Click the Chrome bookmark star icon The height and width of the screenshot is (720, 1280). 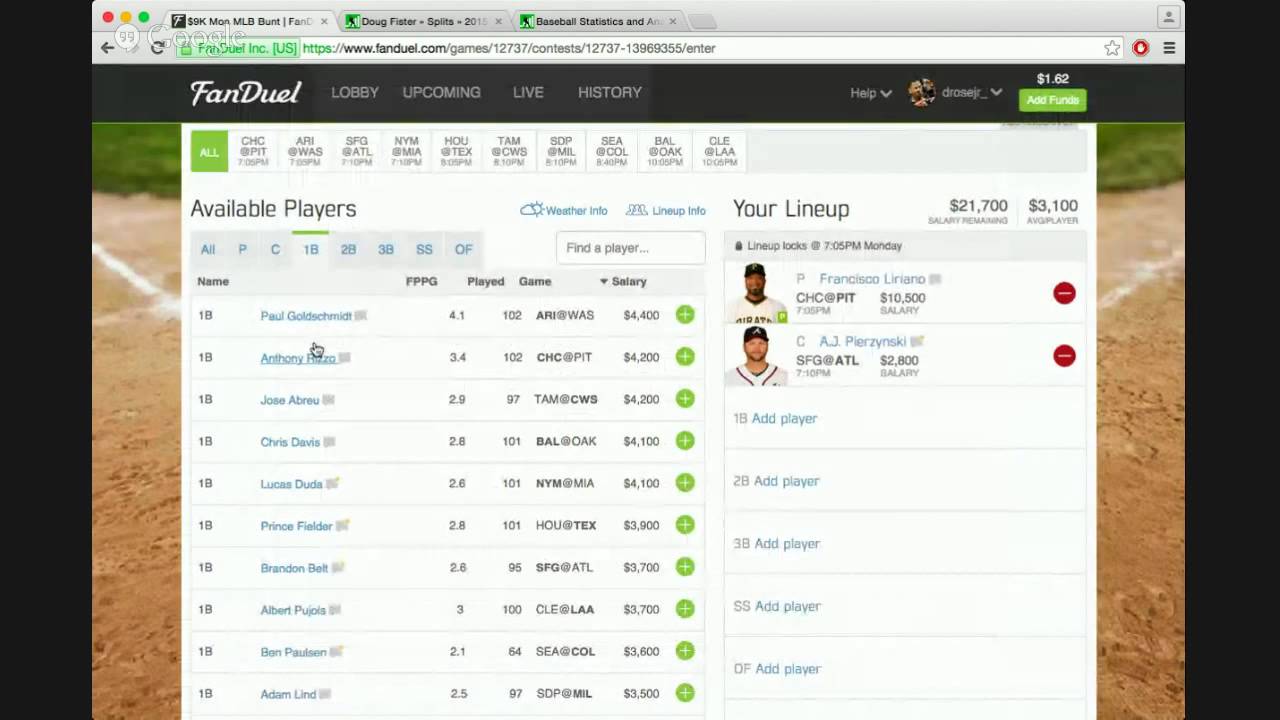click(1112, 48)
